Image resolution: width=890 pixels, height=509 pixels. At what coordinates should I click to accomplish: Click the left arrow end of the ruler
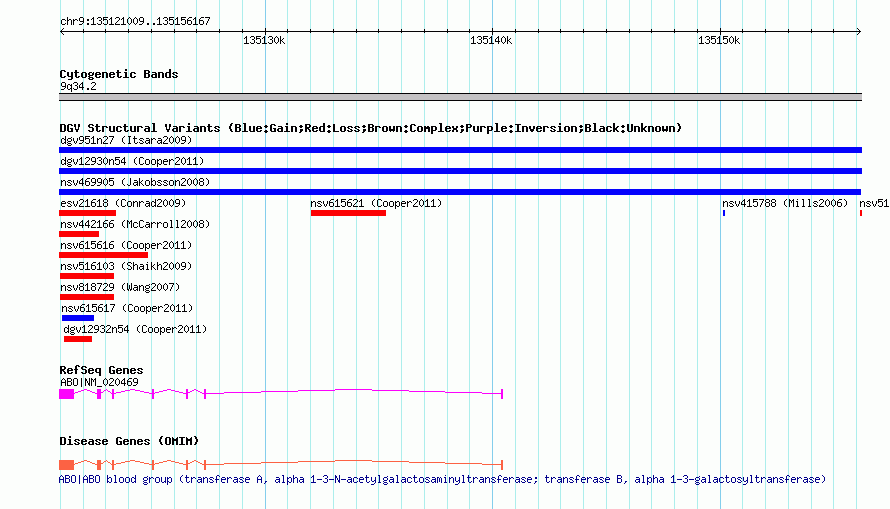[x=62, y=31]
